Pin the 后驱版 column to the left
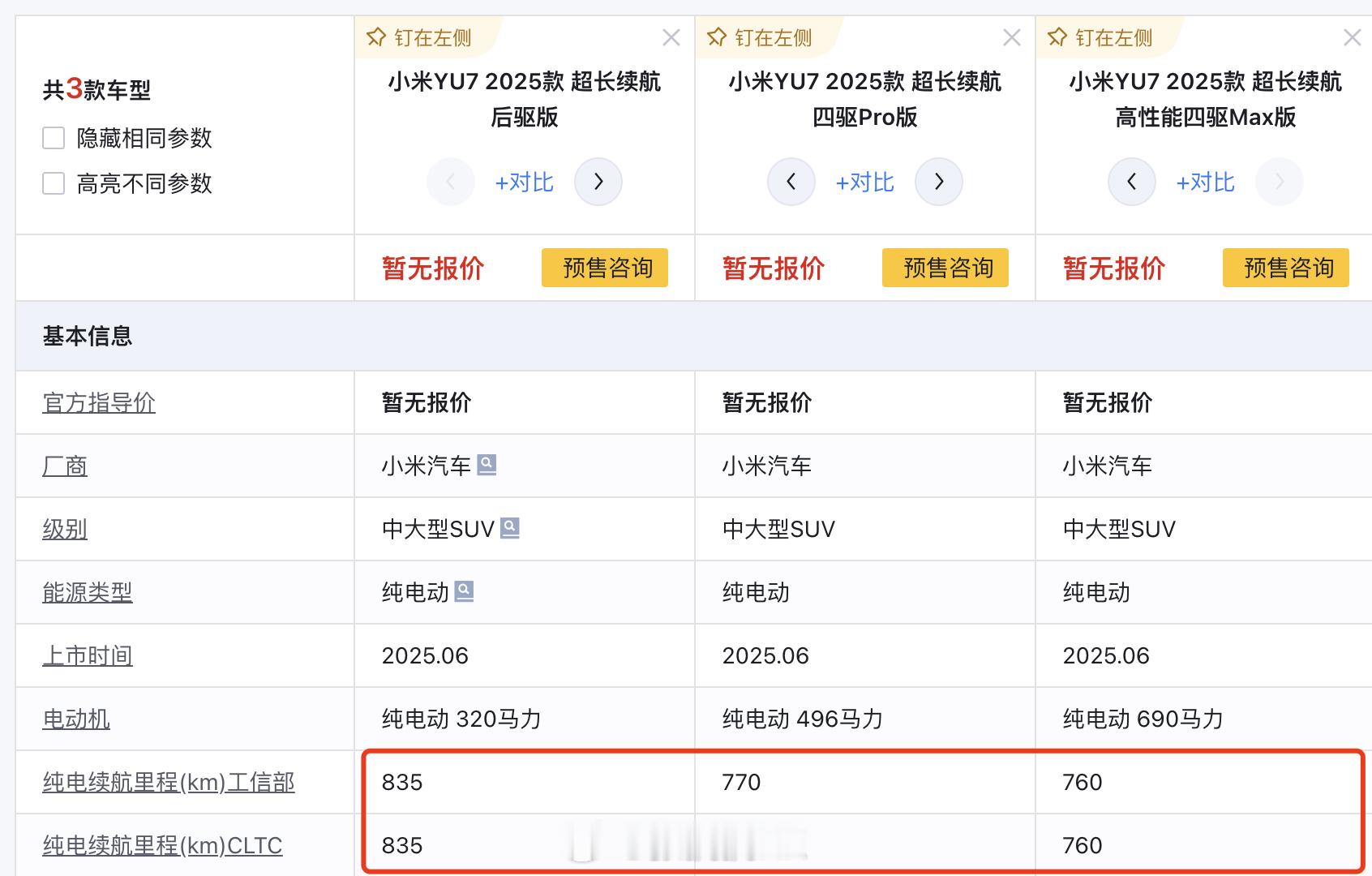 click(419, 37)
